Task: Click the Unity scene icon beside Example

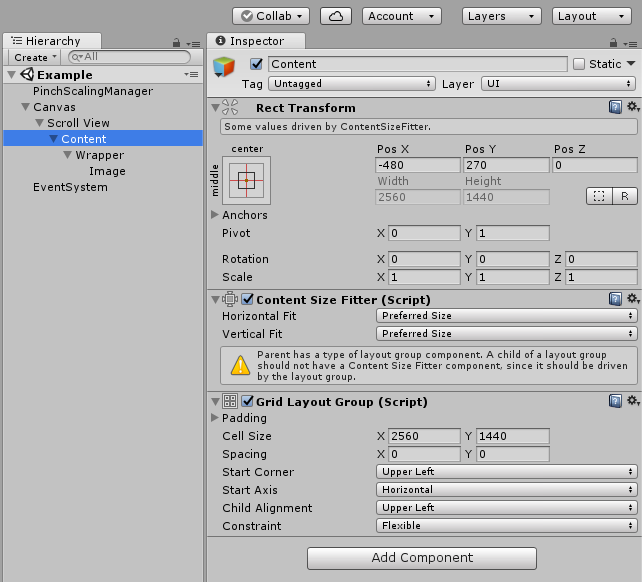Action: [27, 74]
